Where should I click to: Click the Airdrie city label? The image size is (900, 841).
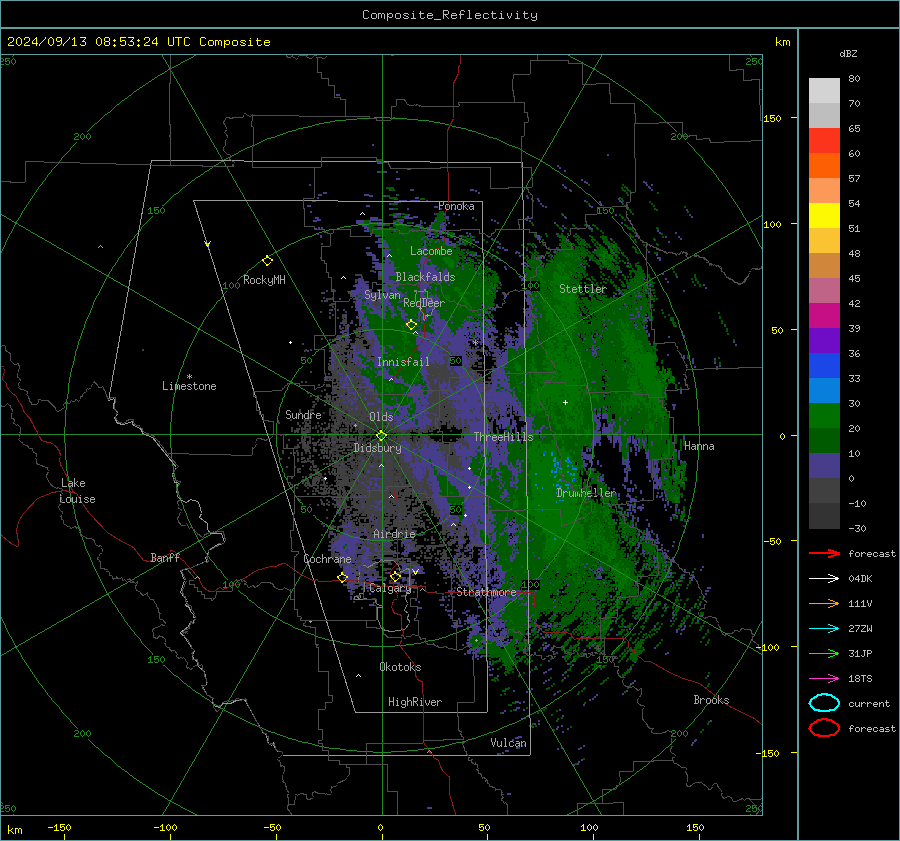tap(394, 534)
